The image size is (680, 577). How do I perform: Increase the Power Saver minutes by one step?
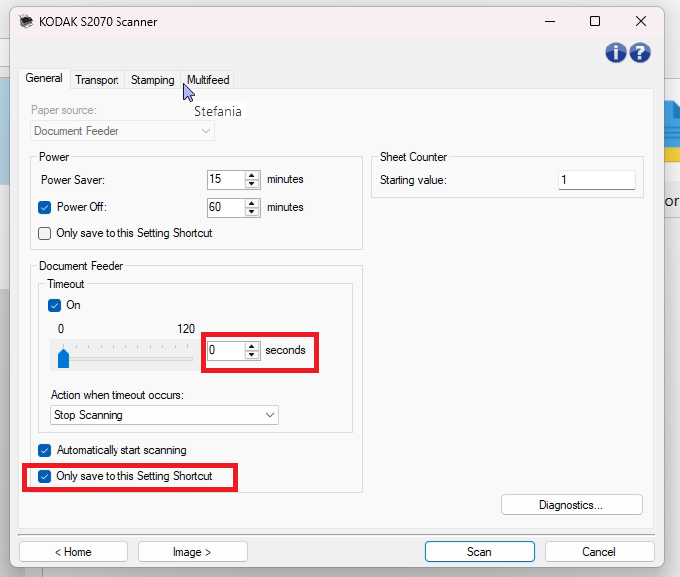[x=252, y=175]
